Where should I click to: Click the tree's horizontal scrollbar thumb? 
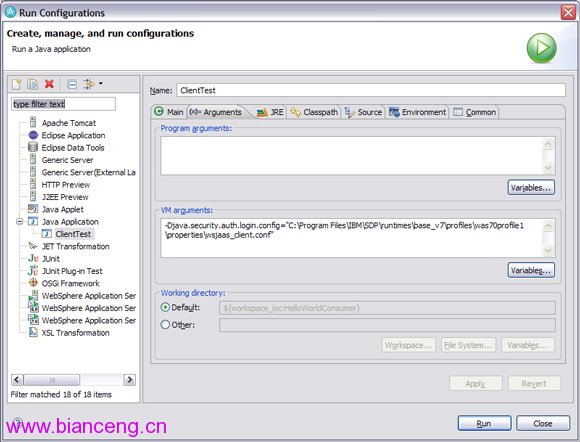pyautogui.click(x=52, y=379)
